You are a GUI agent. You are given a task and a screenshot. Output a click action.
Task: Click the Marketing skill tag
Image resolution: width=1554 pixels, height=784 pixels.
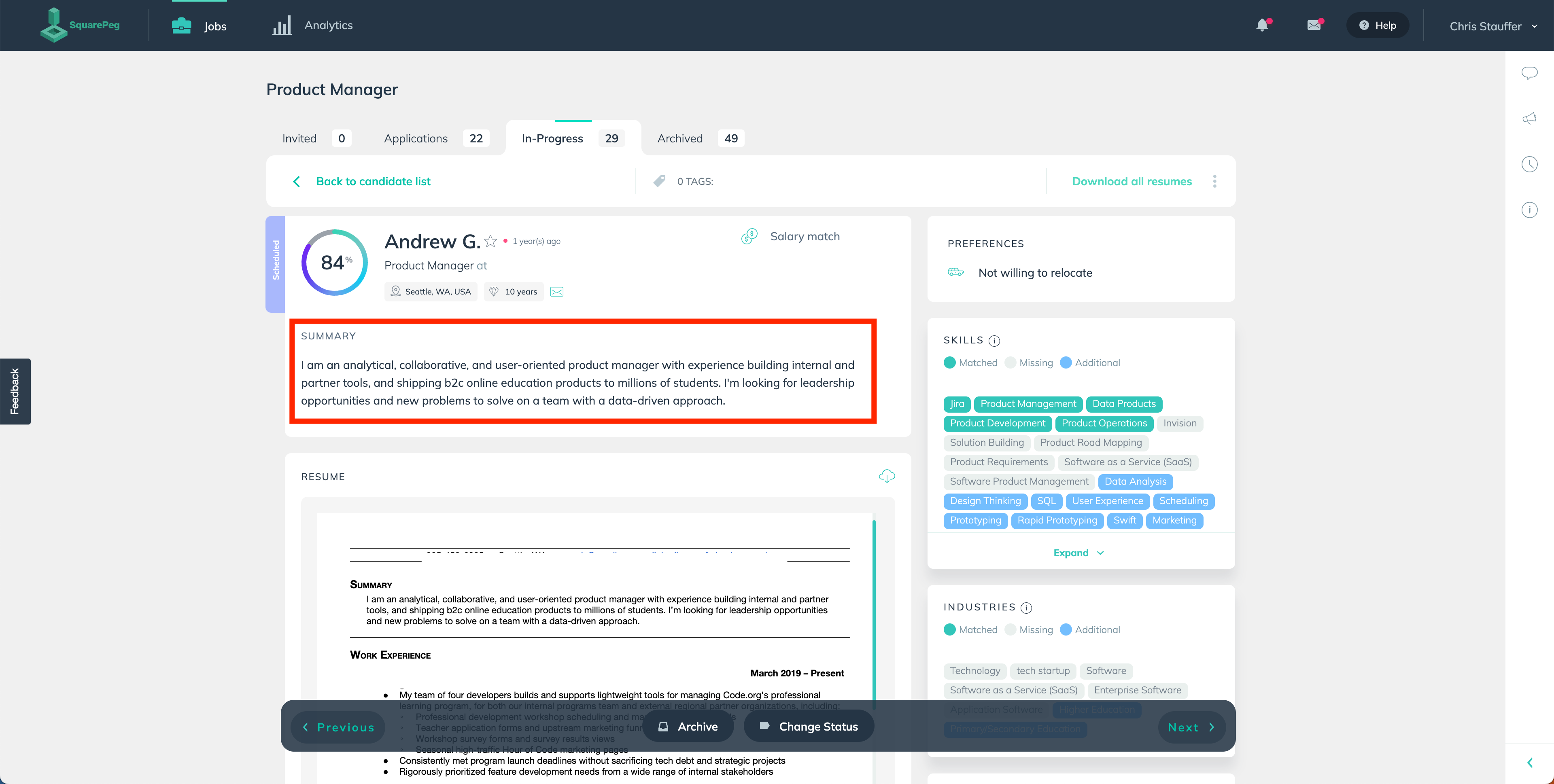point(1174,521)
